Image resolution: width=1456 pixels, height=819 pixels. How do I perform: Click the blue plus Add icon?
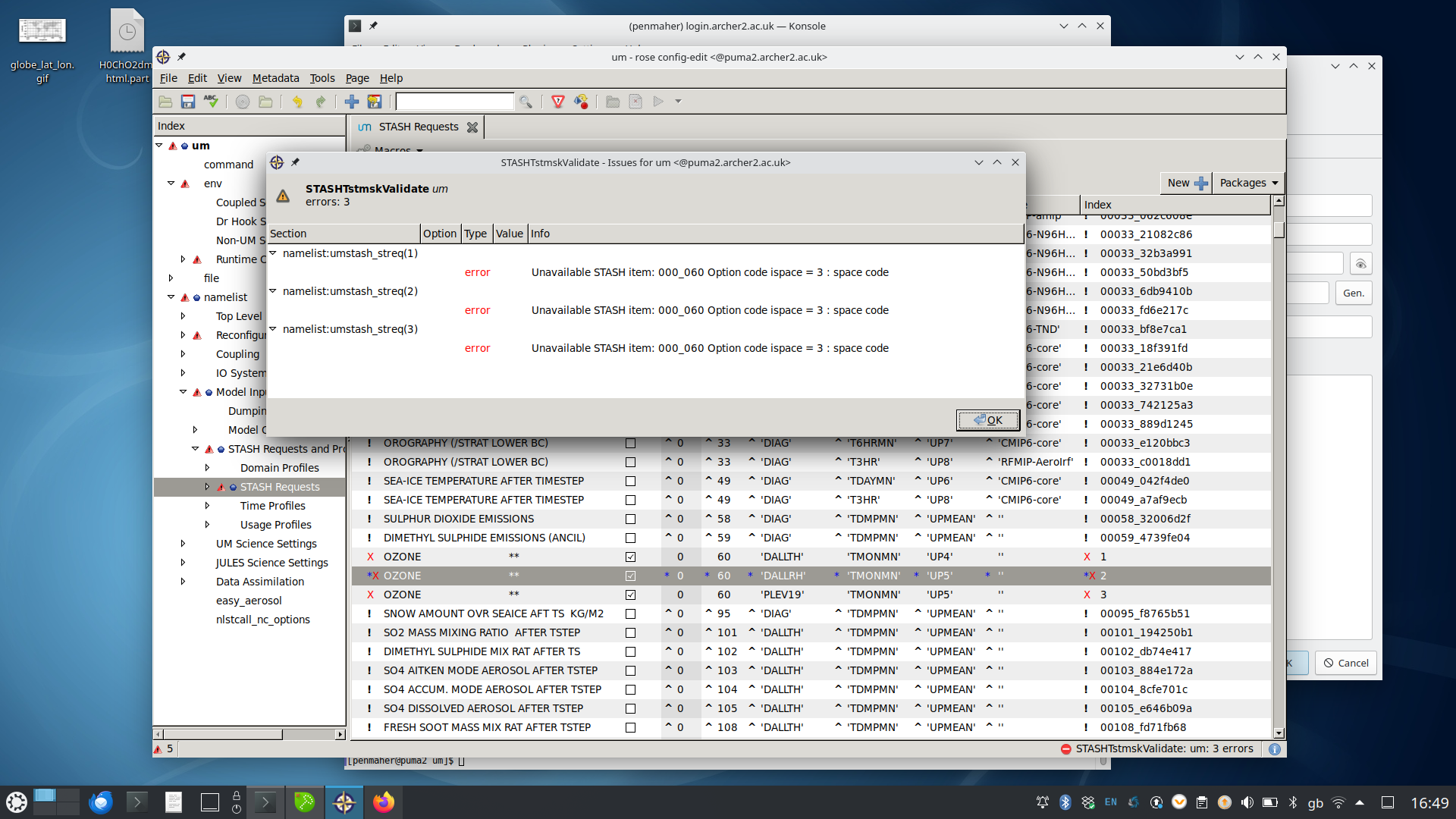352,102
